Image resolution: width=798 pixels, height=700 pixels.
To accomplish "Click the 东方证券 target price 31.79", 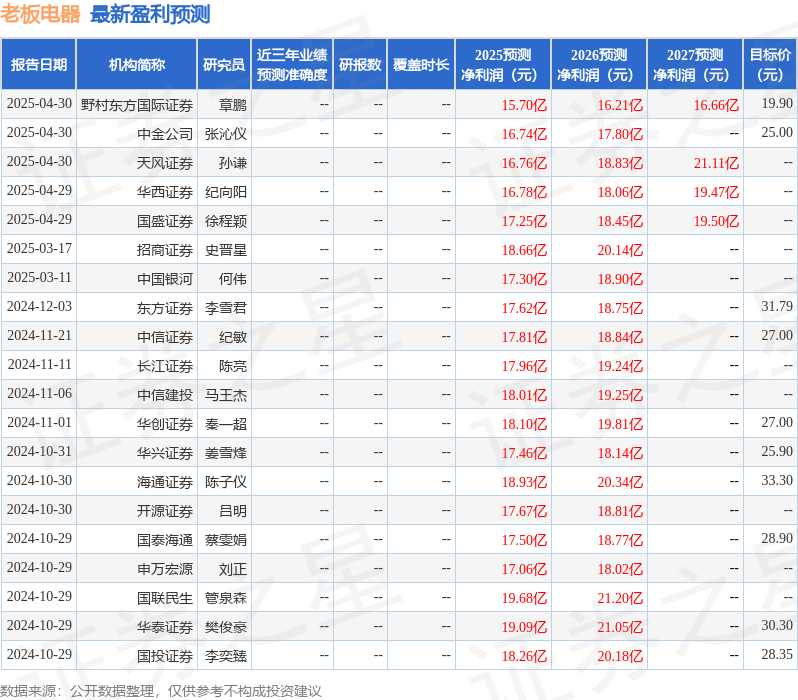I will pyautogui.click(x=777, y=306).
